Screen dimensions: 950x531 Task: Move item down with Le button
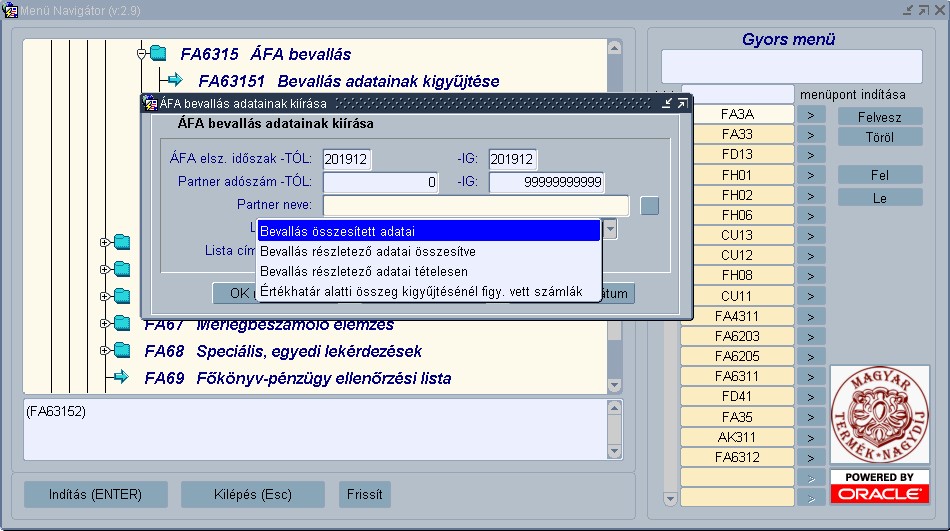click(x=880, y=198)
